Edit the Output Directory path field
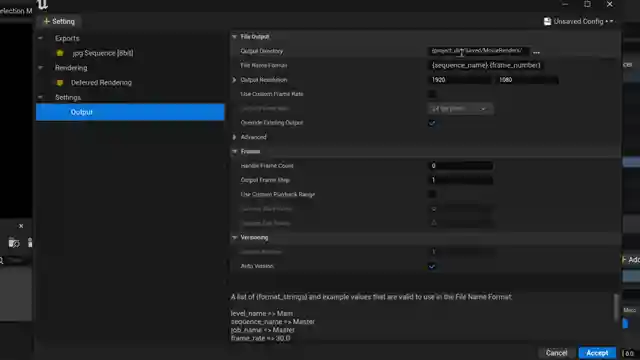Image resolution: width=640 pixels, height=360 pixels. tap(479, 51)
